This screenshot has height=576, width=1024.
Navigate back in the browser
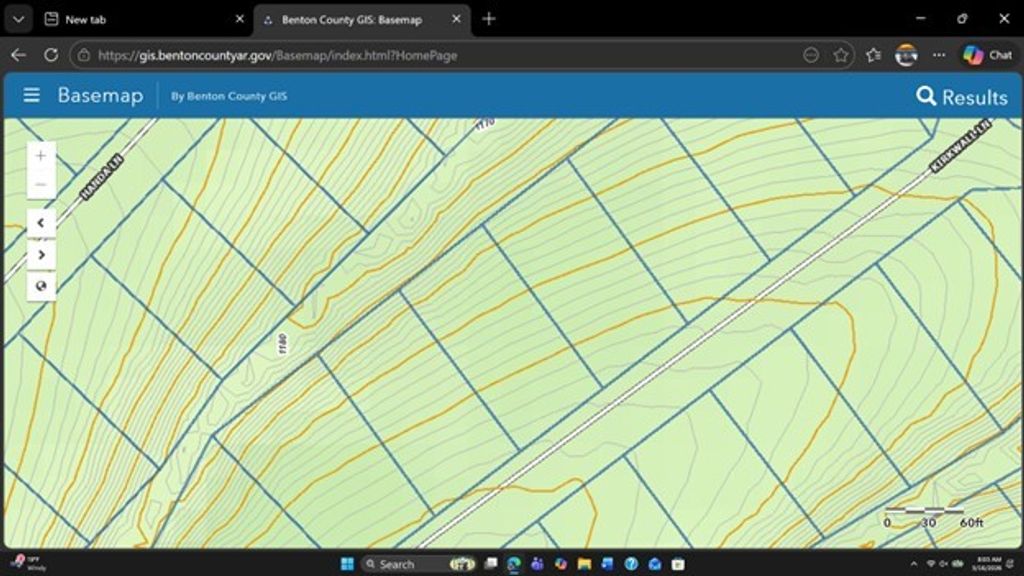[18, 55]
